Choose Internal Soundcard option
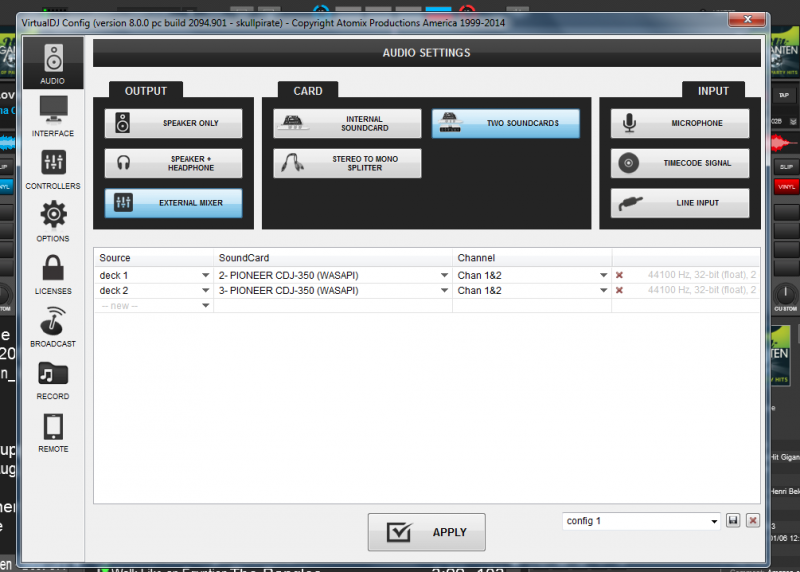Screen dimensions: 800x572 (x=347, y=123)
